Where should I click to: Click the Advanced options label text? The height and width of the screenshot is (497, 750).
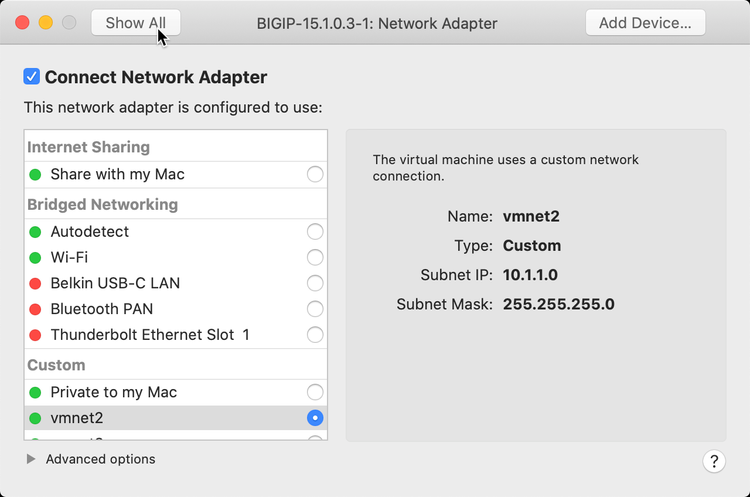click(x=100, y=459)
